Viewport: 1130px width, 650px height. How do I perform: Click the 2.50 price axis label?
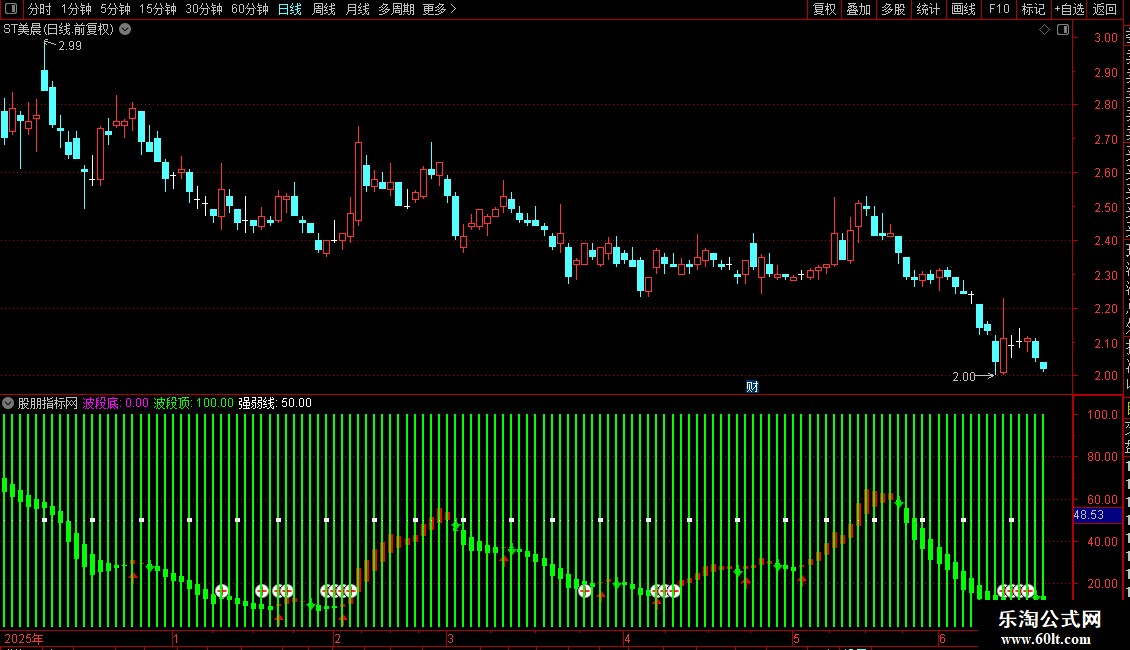pyautogui.click(x=1105, y=208)
